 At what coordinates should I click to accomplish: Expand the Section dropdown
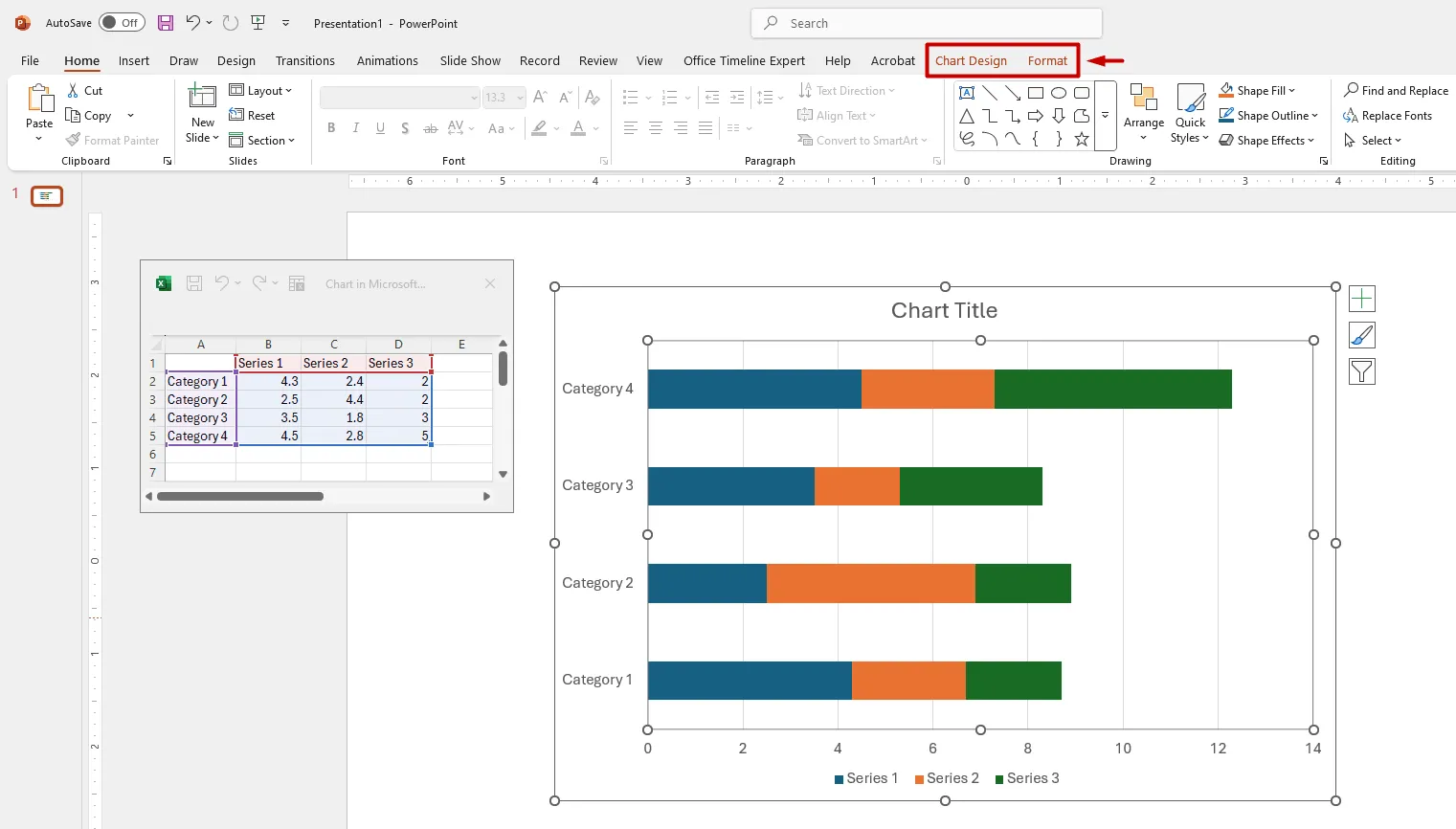[262, 141]
